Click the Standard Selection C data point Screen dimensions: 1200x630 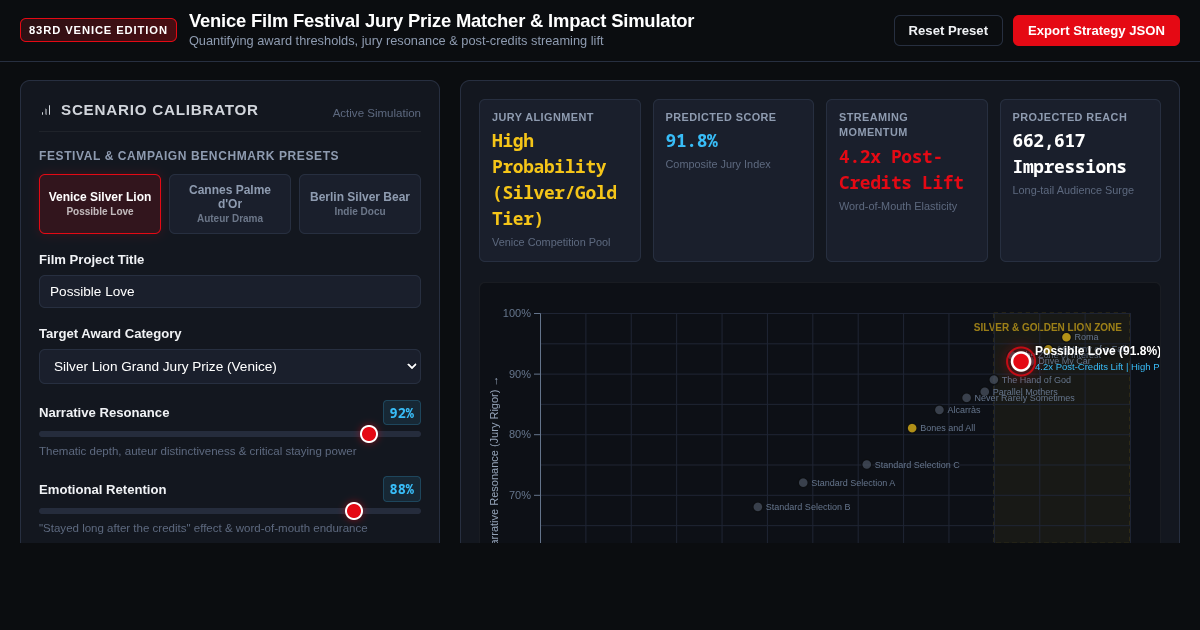[867, 464]
